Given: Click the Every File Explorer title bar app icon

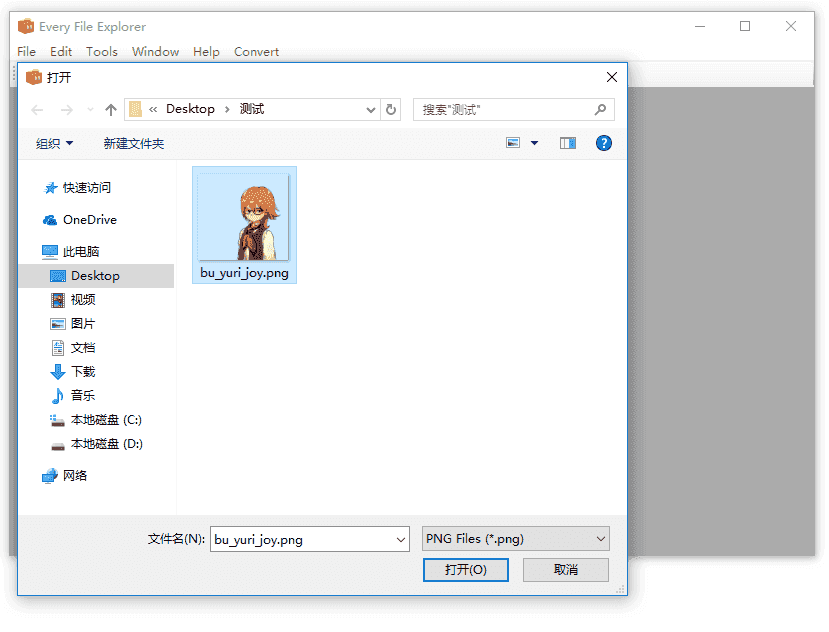Looking at the screenshot, I should [x=26, y=26].
